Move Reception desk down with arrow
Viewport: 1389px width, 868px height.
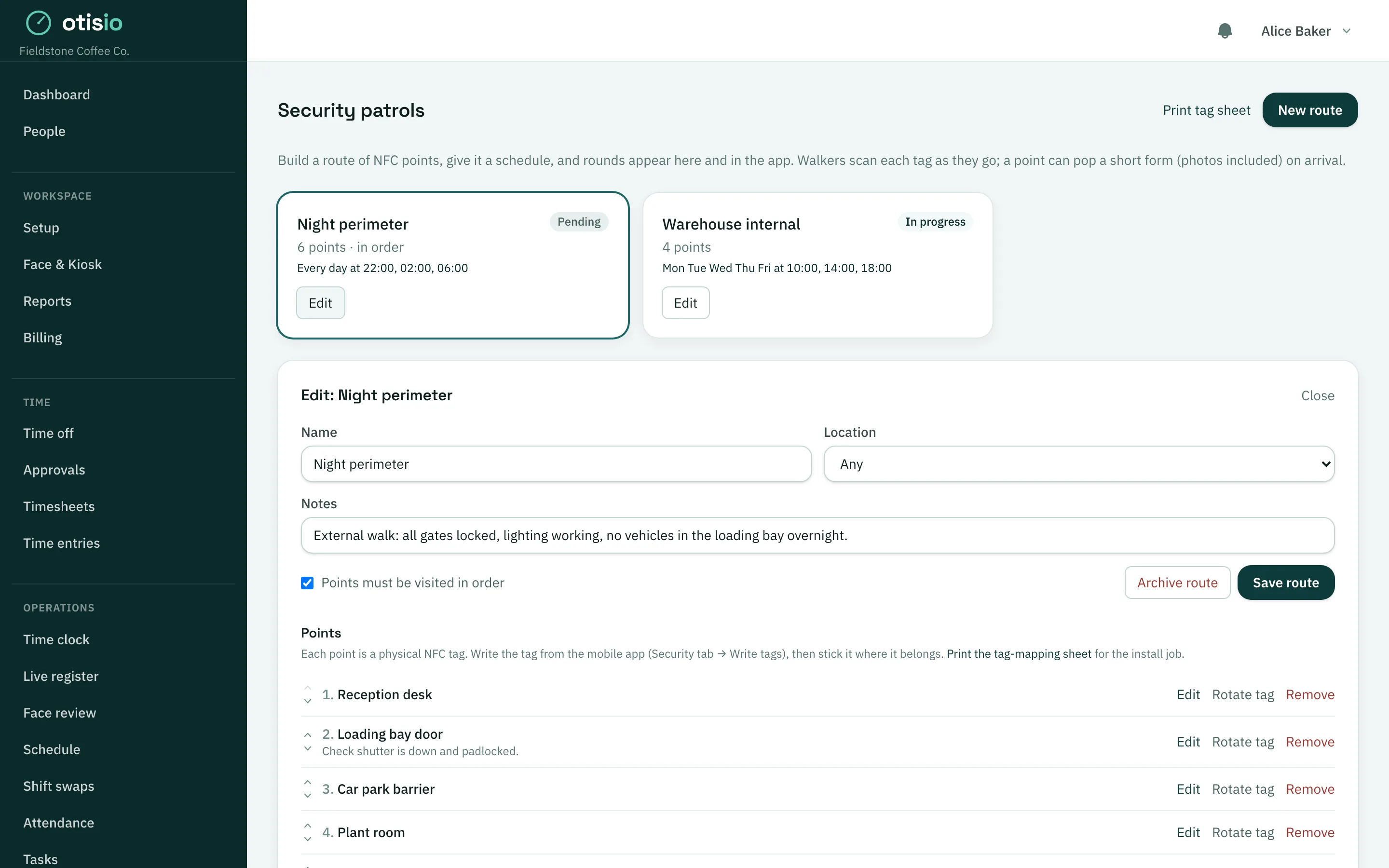[308, 701]
